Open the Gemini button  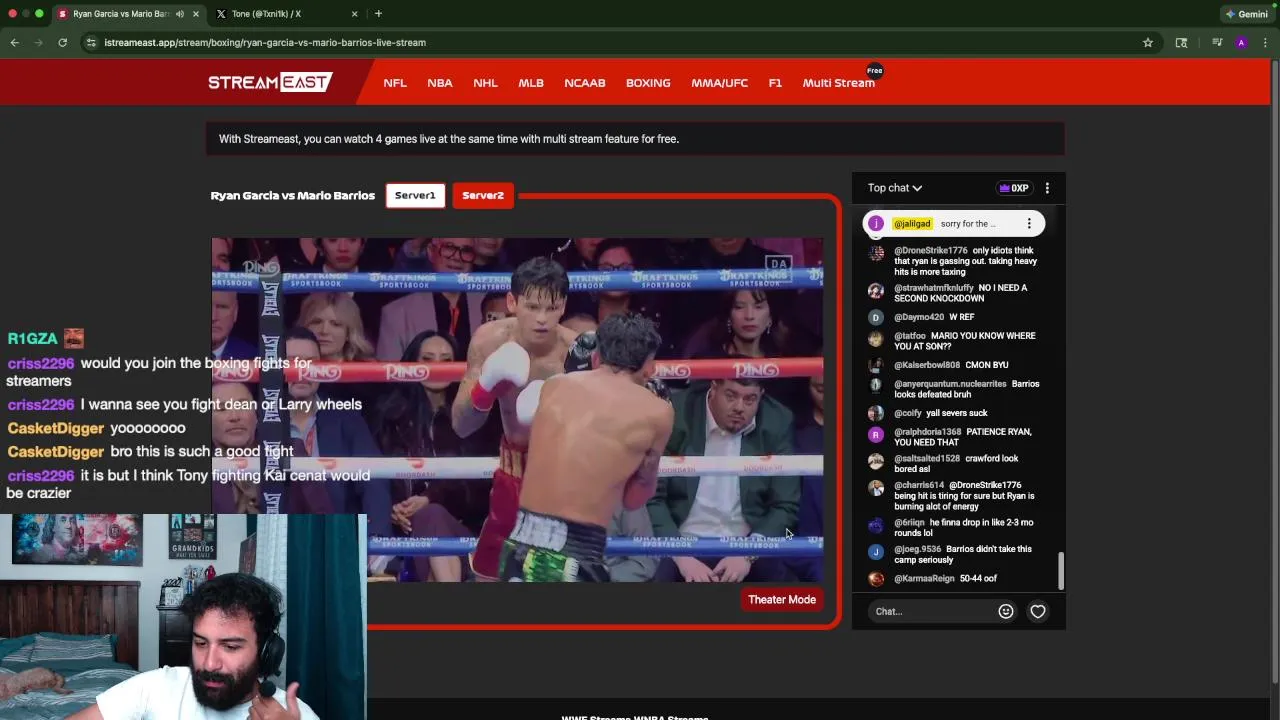(x=1247, y=14)
